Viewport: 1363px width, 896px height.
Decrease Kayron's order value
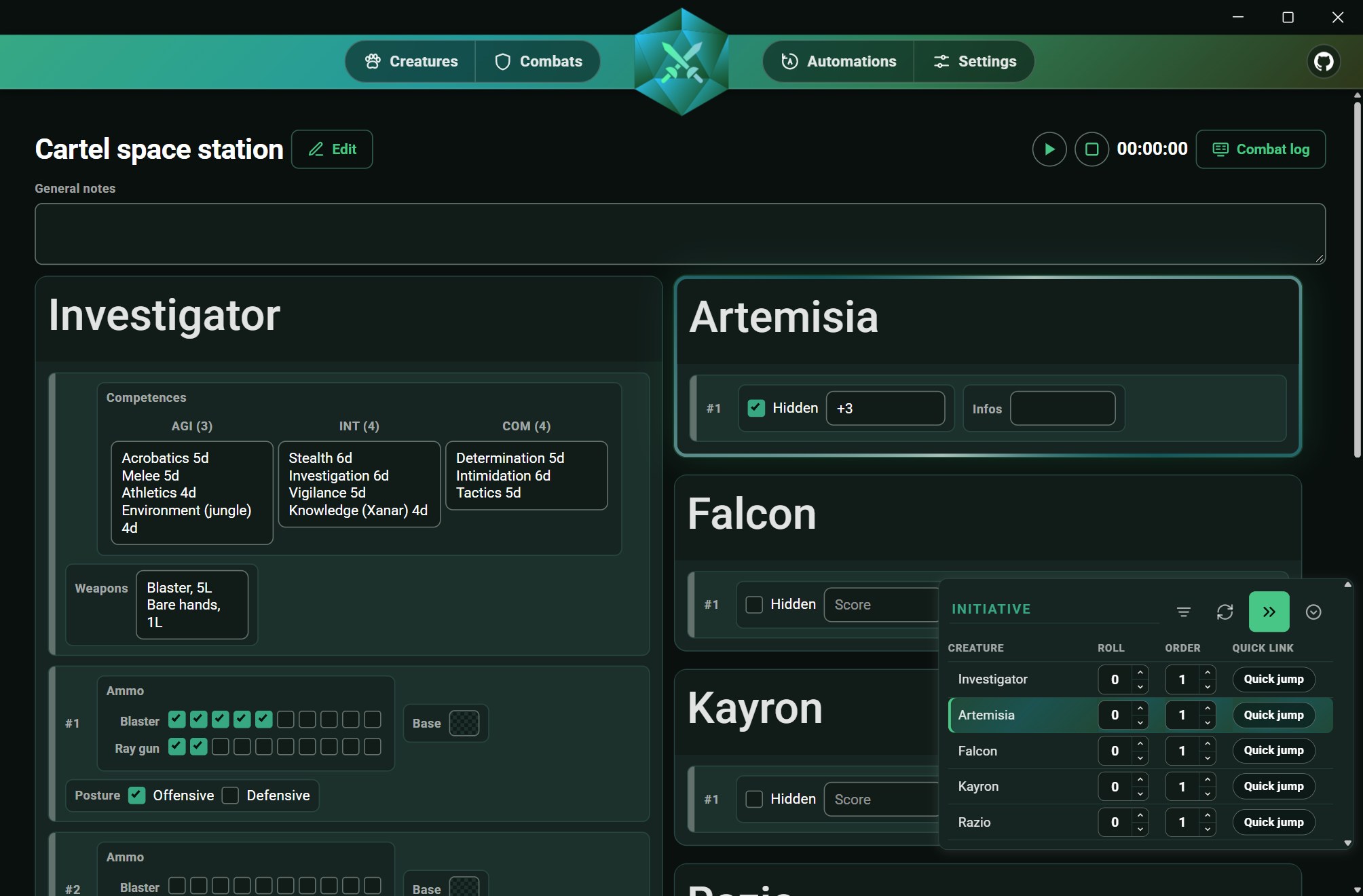click(x=1207, y=794)
